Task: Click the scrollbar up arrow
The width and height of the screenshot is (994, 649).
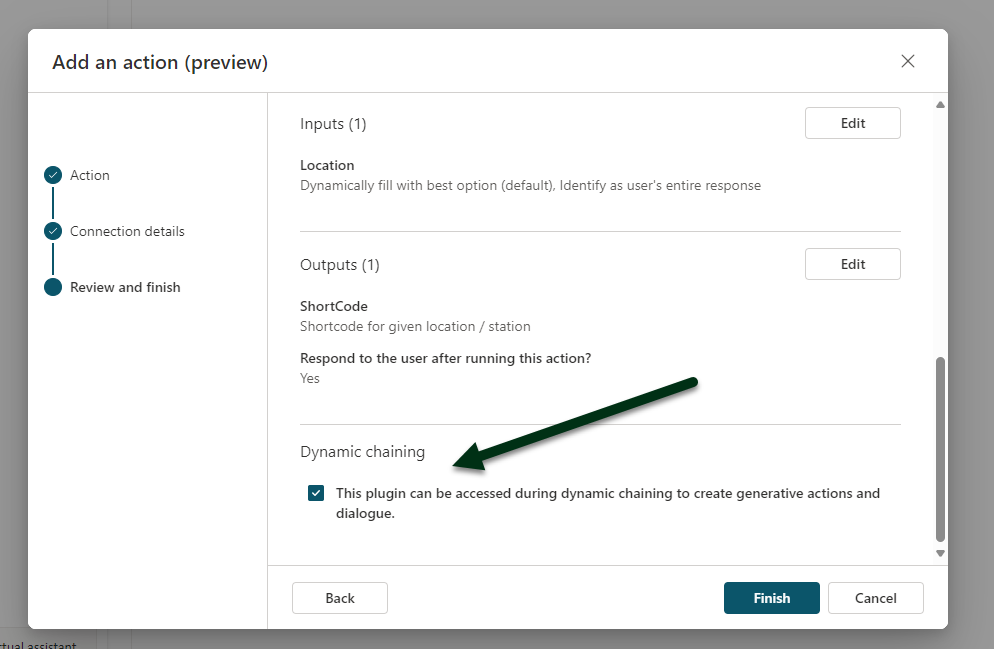Action: click(x=940, y=105)
